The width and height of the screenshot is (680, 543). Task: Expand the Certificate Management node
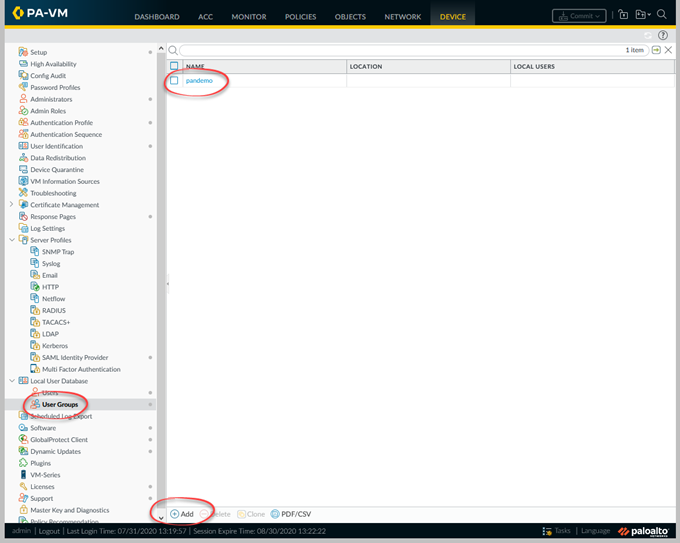[12, 205]
